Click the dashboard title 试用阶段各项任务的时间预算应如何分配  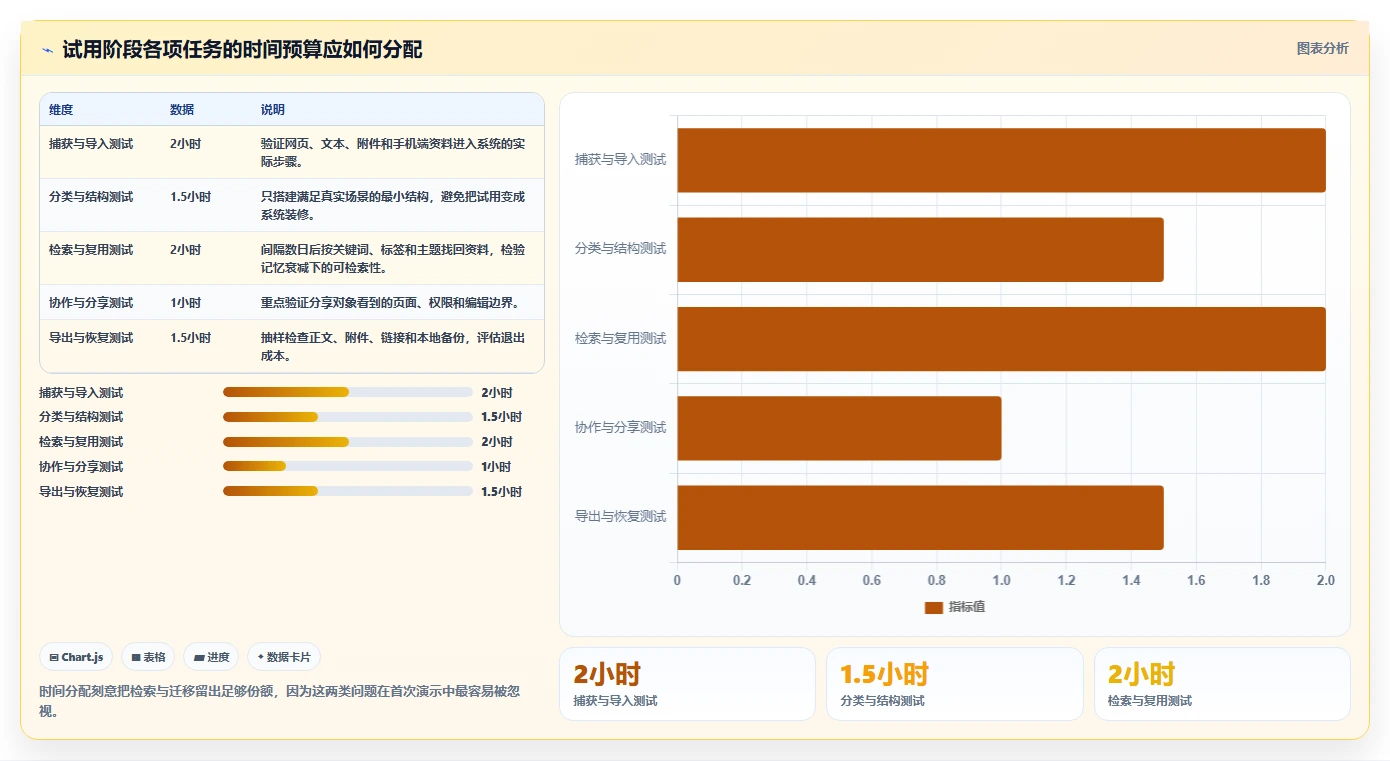[x=242, y=50]
